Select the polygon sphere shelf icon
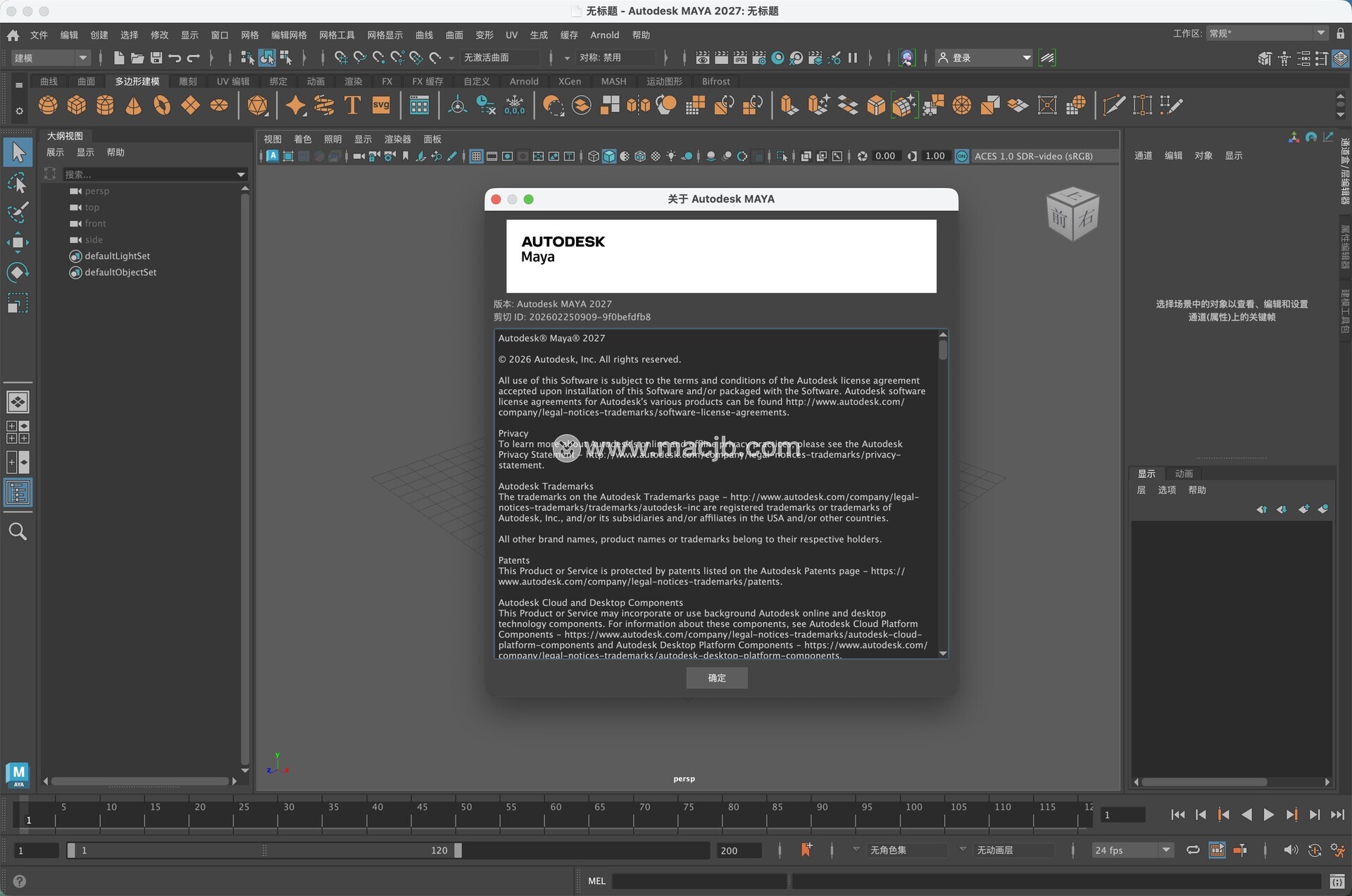Screen dimensions: 1352x896 [x=48, y=106]
